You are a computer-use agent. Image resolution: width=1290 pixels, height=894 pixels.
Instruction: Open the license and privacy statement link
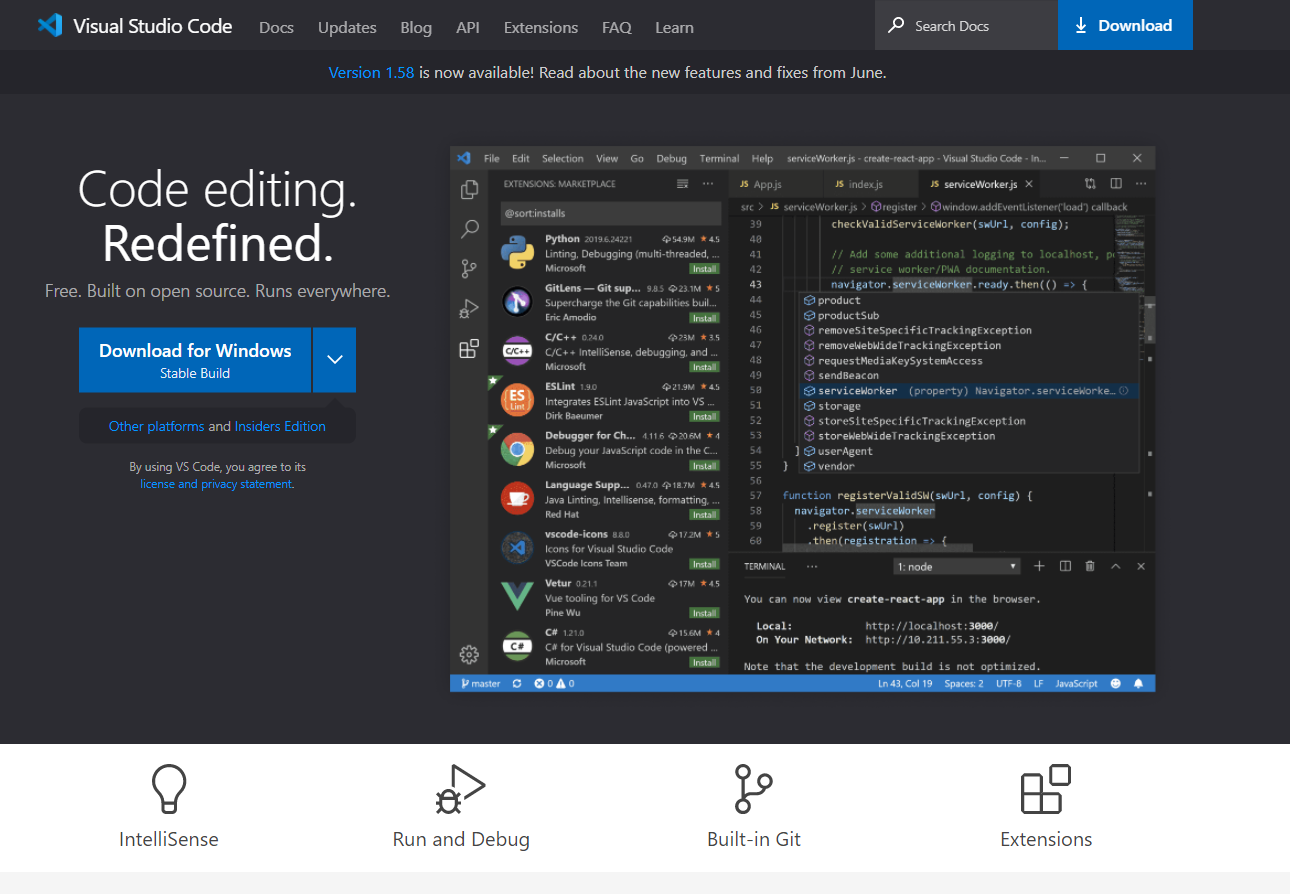click(x=217, y=484)
